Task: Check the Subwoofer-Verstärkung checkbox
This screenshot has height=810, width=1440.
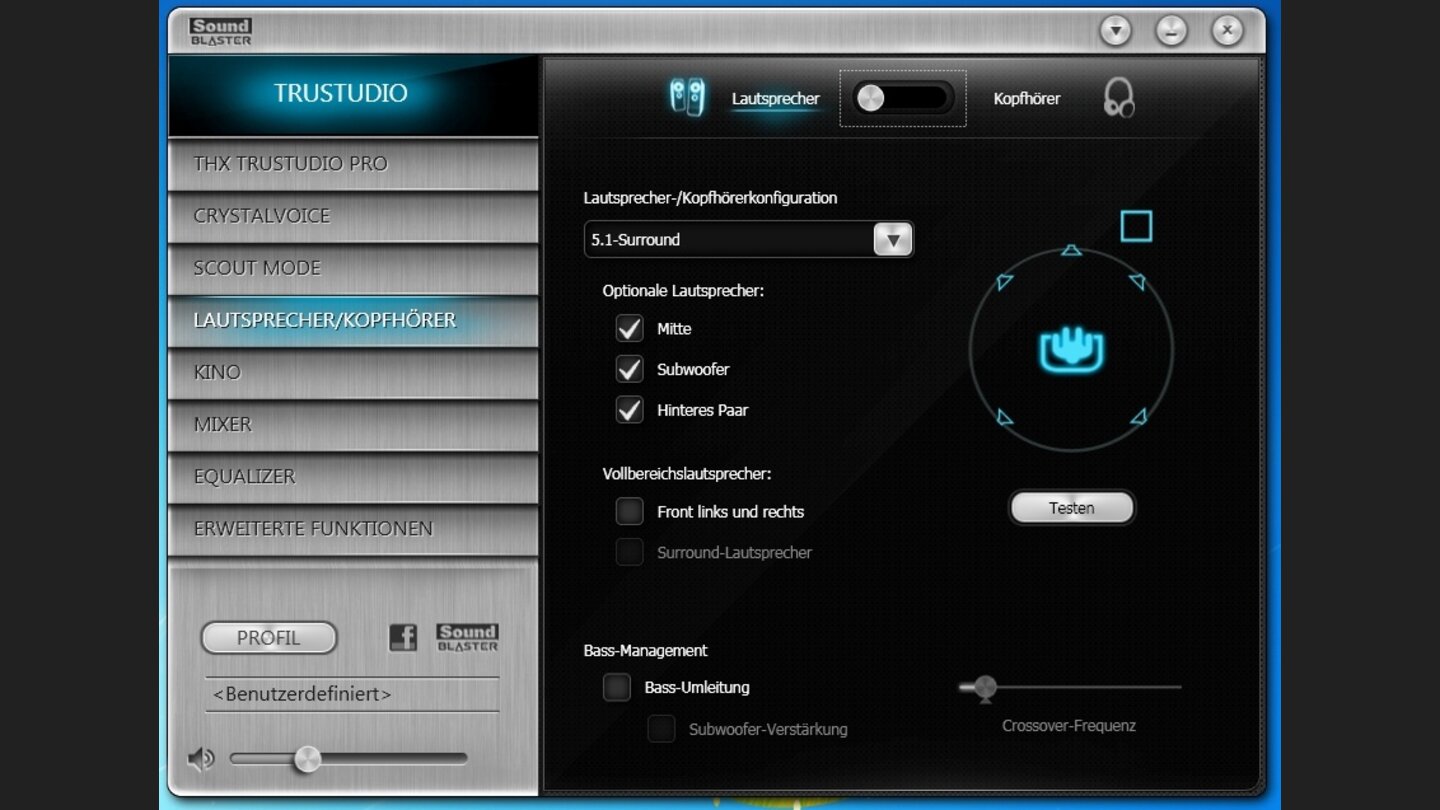Action: pyautogui.click(x=661, y=729)
